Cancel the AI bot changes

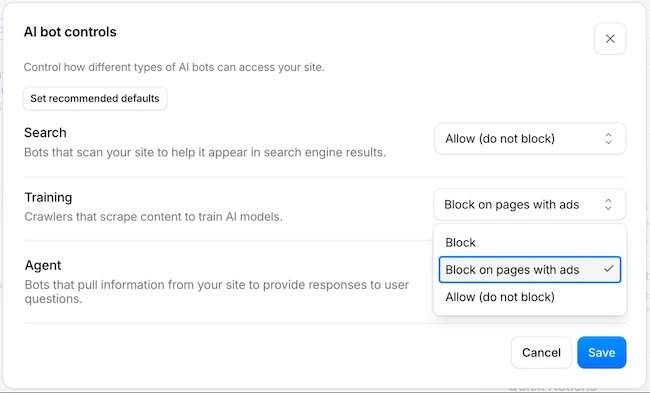541,352
